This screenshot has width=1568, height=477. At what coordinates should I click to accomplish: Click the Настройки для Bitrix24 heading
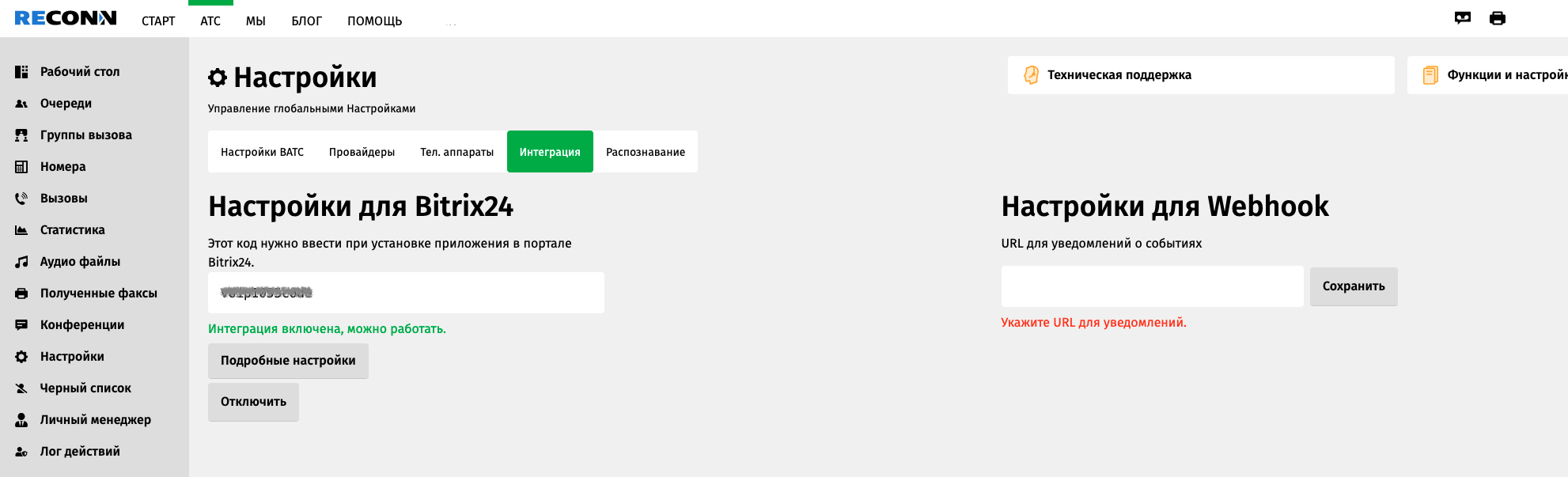[361, 206]
